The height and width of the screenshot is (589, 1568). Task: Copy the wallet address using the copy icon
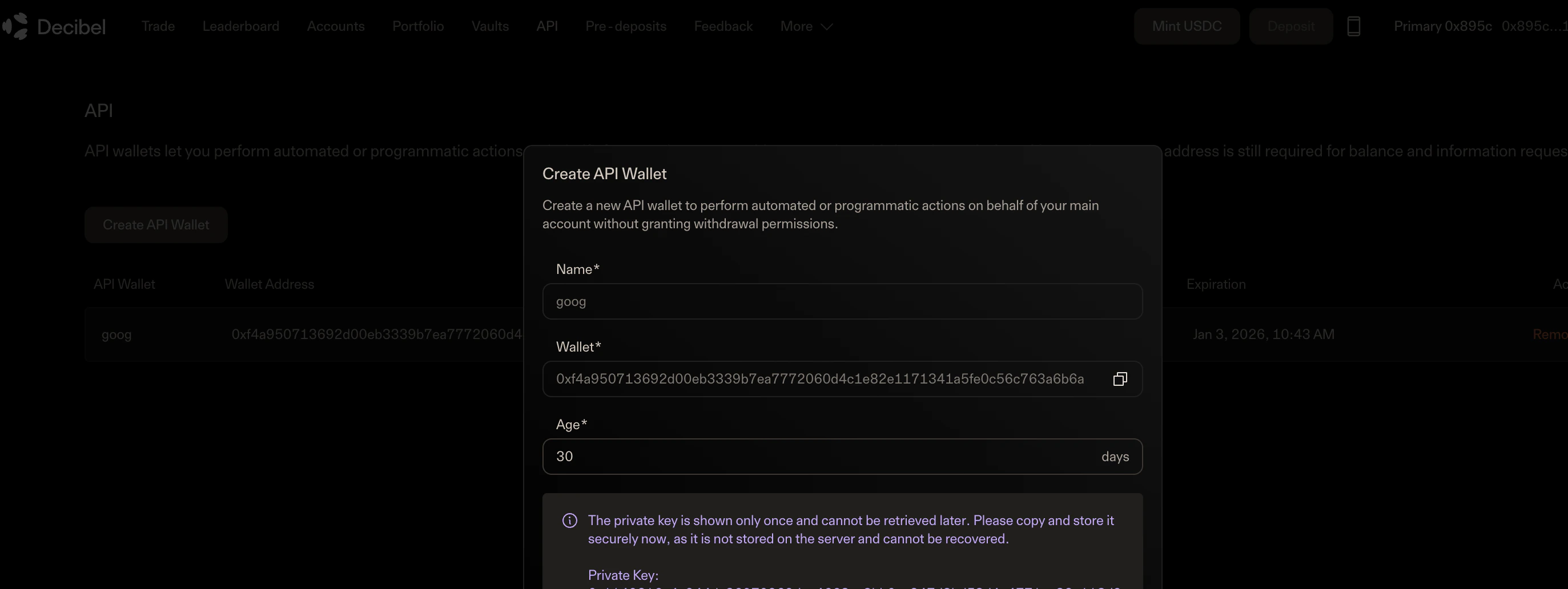1120,378
